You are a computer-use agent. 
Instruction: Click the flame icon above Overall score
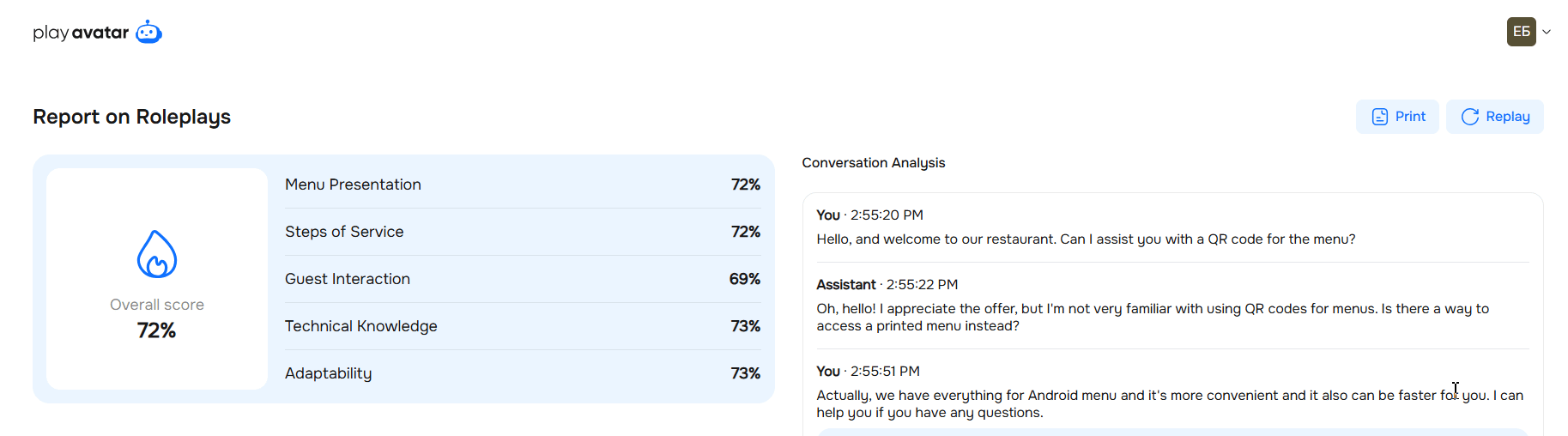157,254
